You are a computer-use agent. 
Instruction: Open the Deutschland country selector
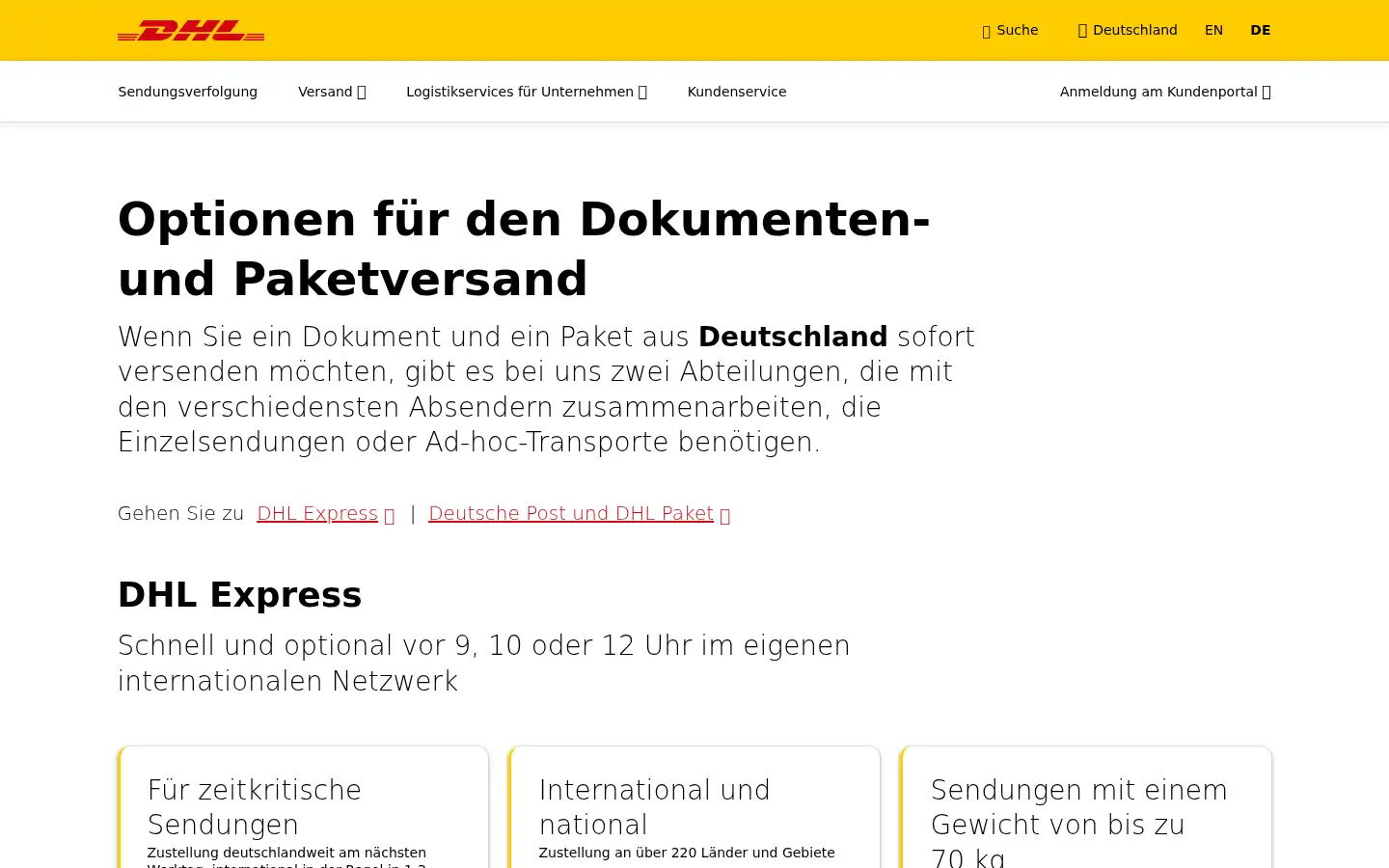1128,30
